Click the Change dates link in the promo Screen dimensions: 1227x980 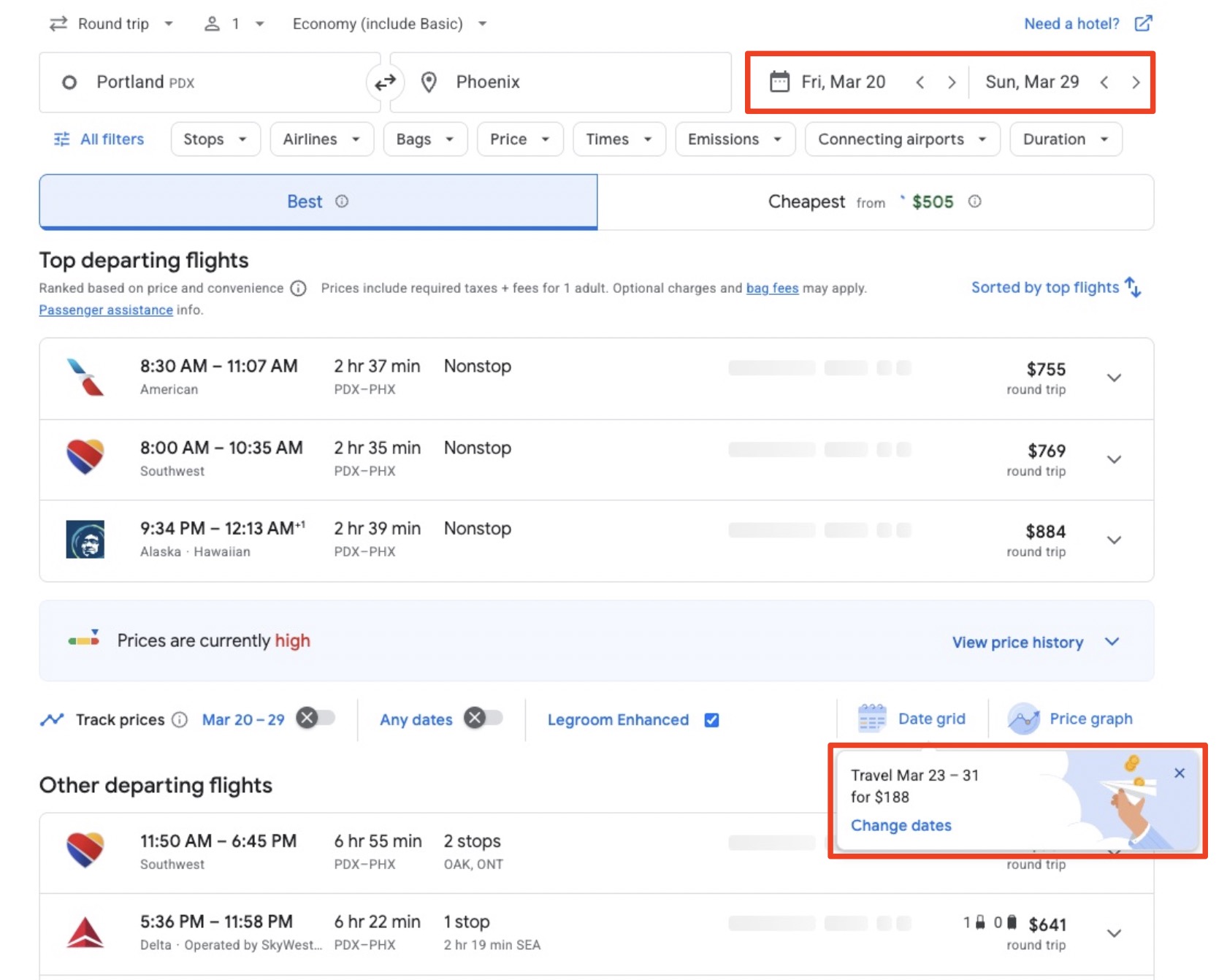coord(901,825)
